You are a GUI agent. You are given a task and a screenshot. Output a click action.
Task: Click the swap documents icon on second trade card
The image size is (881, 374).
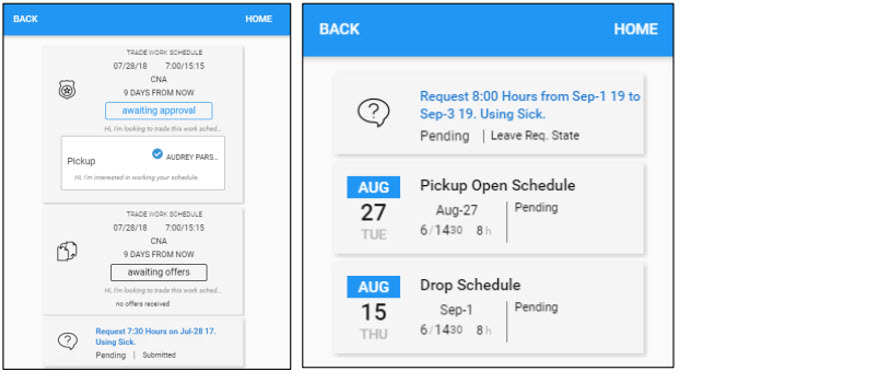(67, 251)
